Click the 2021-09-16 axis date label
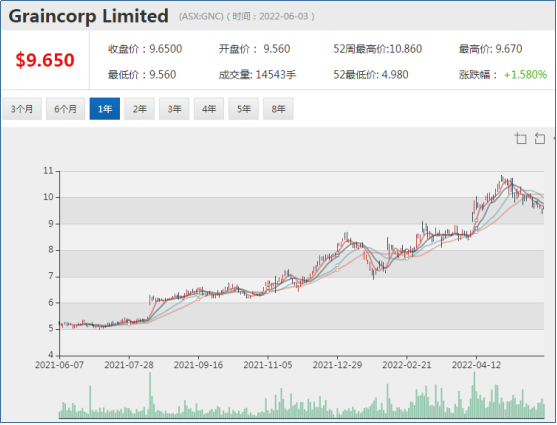This screenshot has width=557, height=425. point(198,365)
